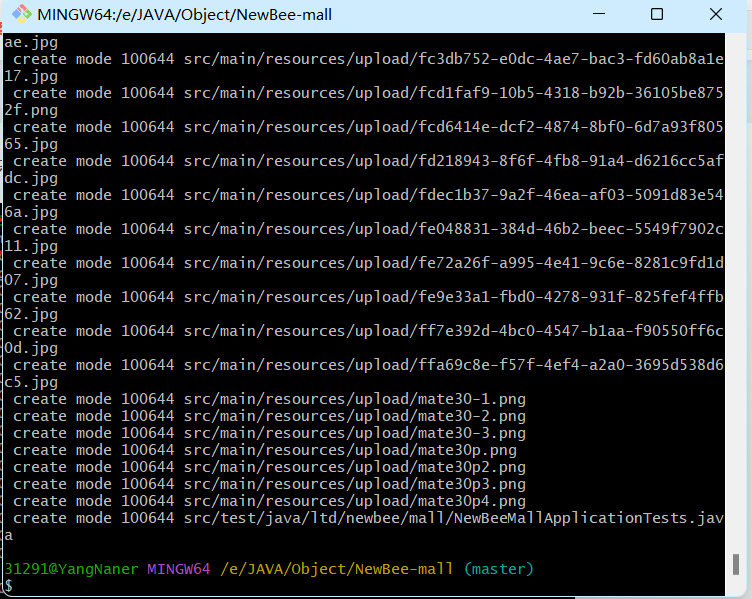This screenshot has height=599, width=752.
Task: Click the mate30-2.png output line
Action: click(270, 416)
